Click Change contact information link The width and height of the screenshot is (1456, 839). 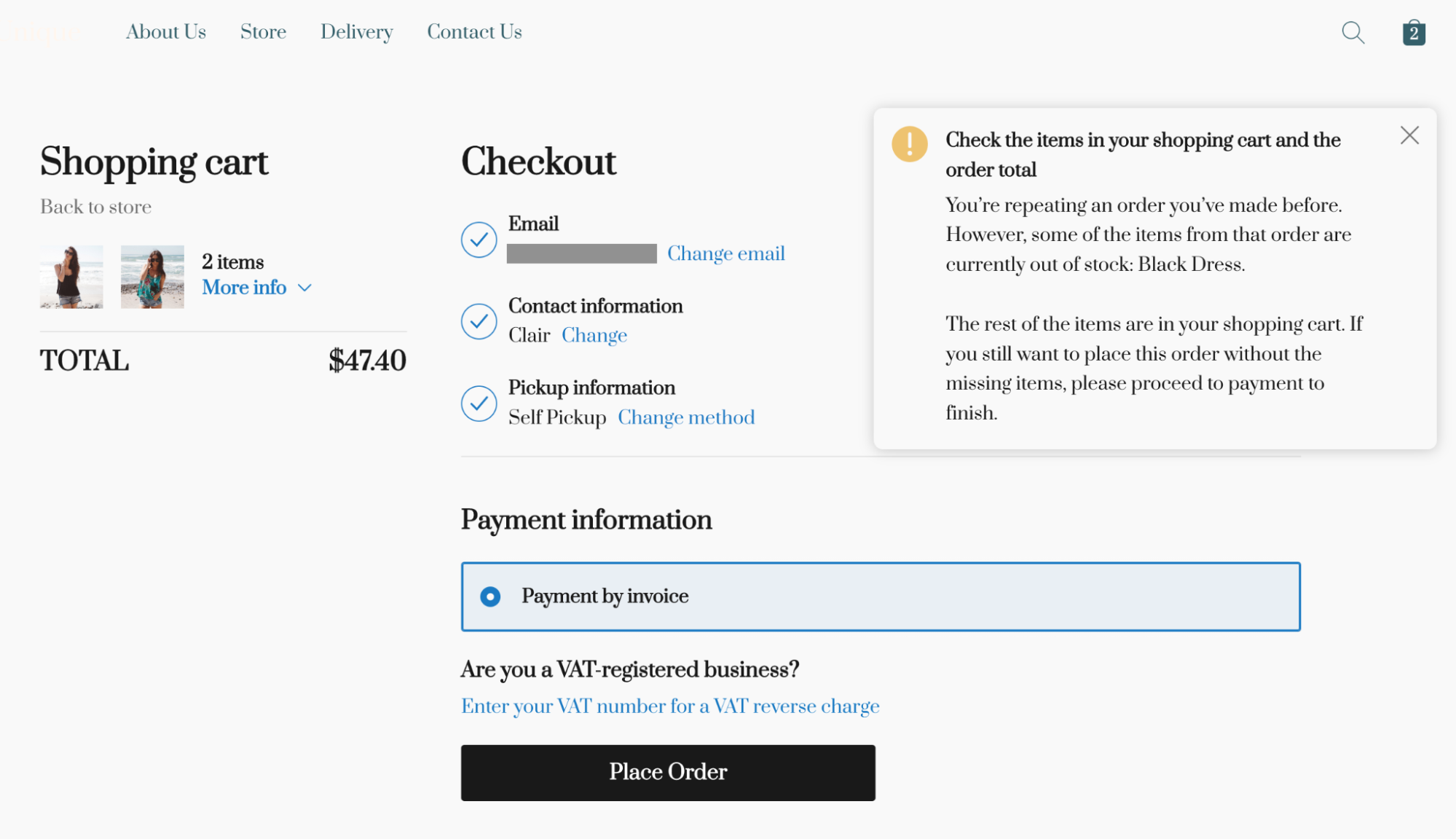(x=594, y=335)
